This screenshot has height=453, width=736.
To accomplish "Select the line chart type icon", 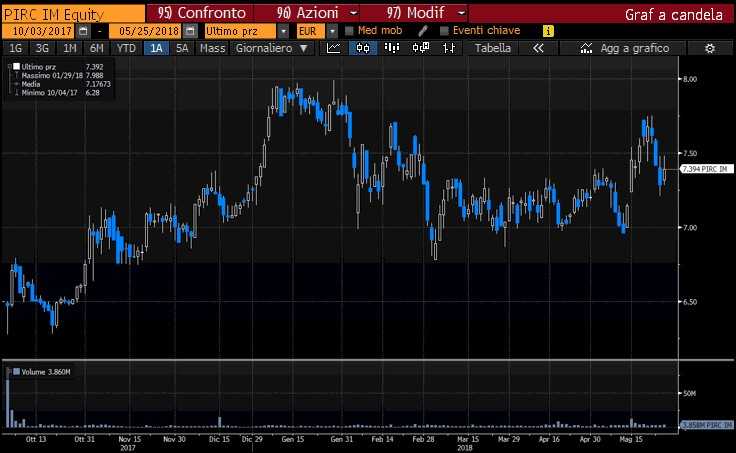I will pos(333,48).
